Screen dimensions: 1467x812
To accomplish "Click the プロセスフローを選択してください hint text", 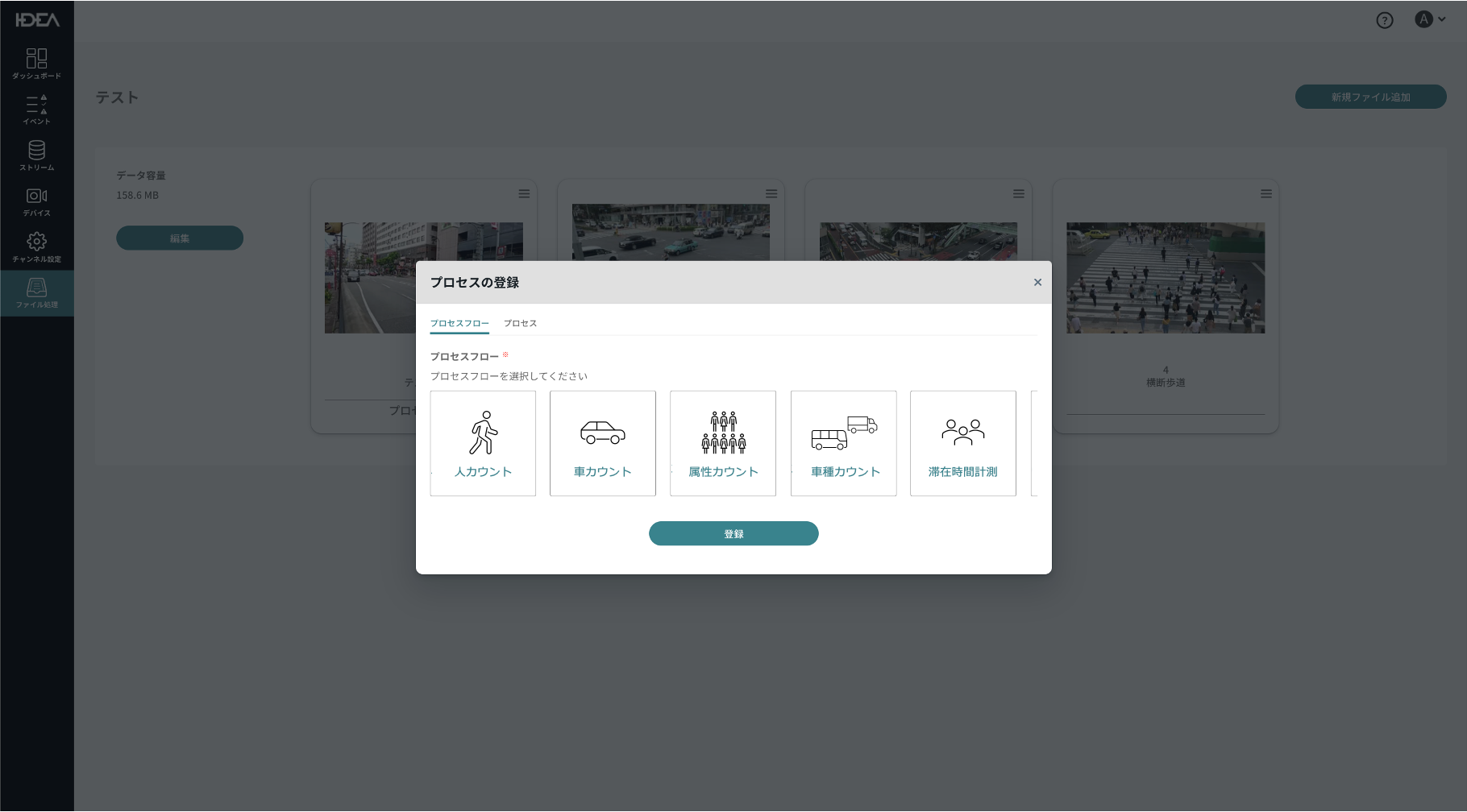I will [x=509, y=376].
